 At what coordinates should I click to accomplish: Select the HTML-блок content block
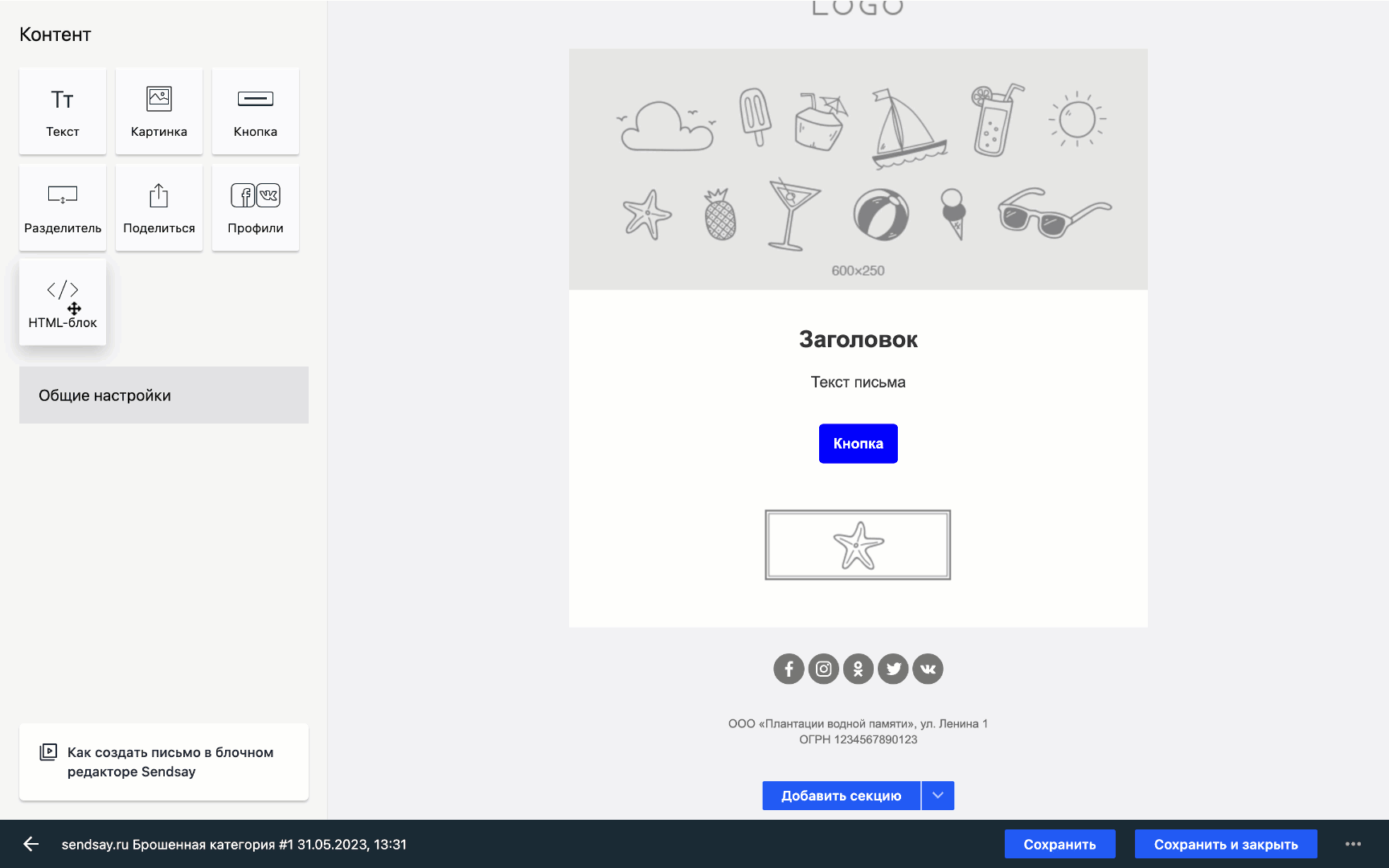coord(63,302)
